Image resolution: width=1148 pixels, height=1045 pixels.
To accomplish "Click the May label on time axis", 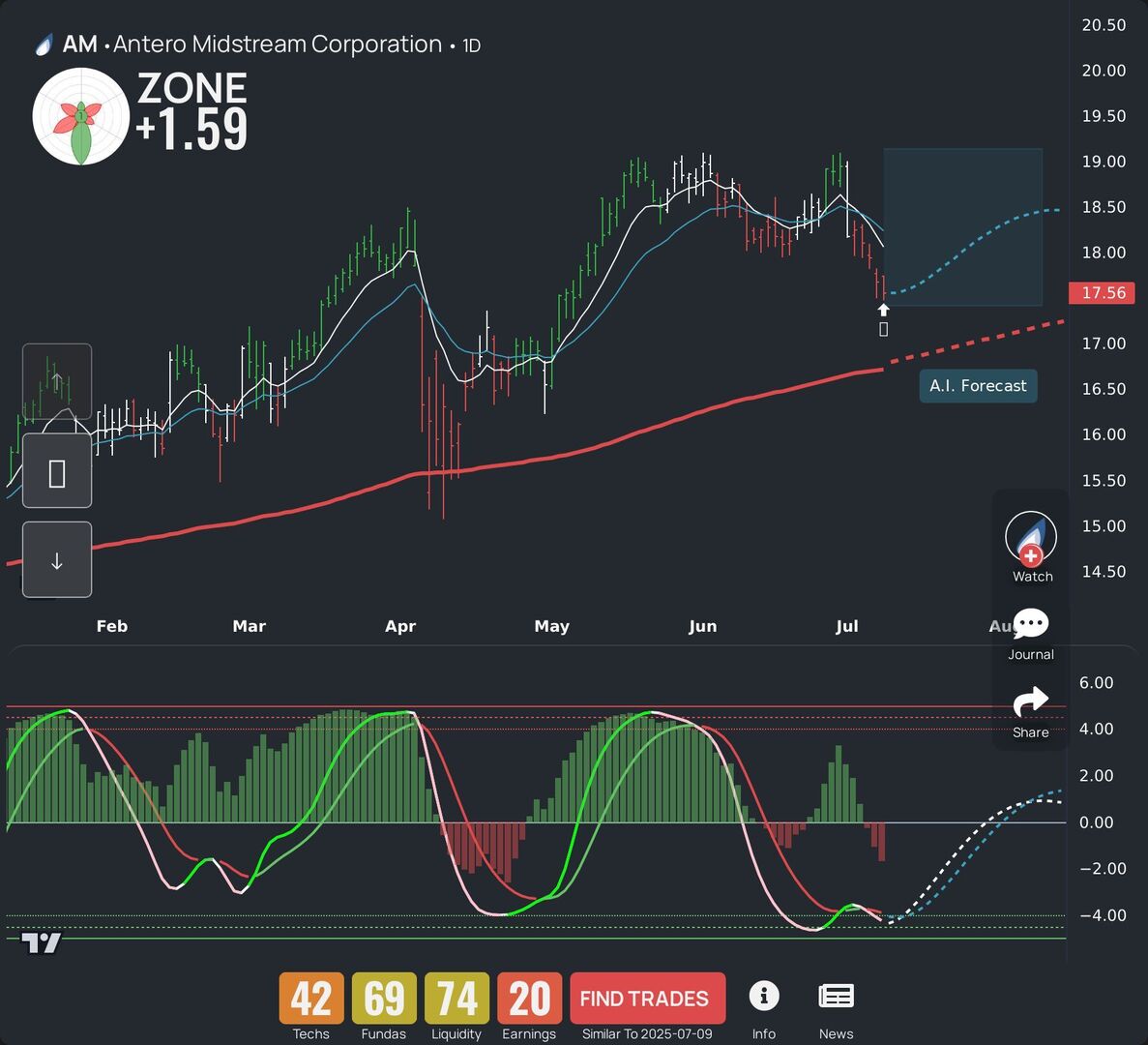I will tap(552, 626).
